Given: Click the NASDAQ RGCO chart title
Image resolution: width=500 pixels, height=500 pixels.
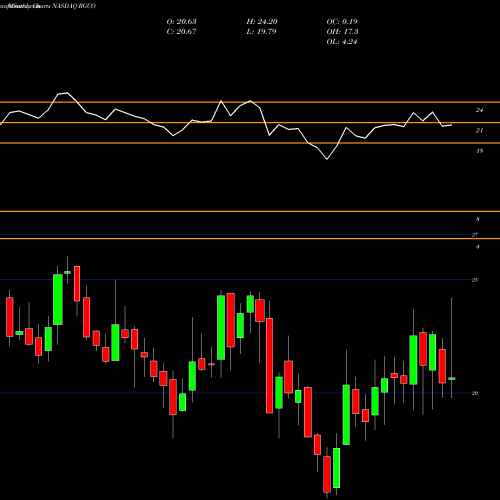Looking at the screenshot, I should [73, 6].
